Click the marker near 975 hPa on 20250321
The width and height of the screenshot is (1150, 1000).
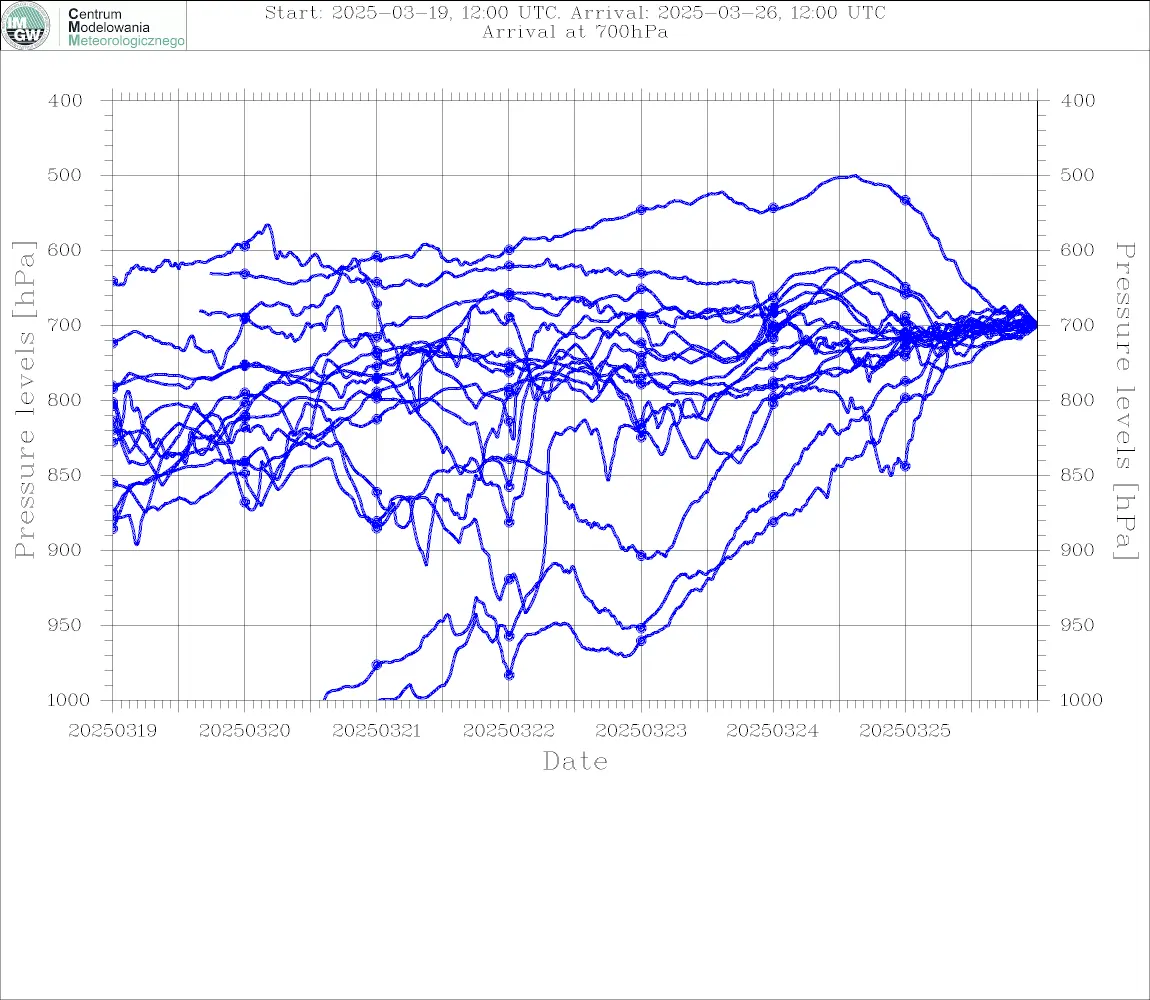pyautogui.click(x=377, y=665)
